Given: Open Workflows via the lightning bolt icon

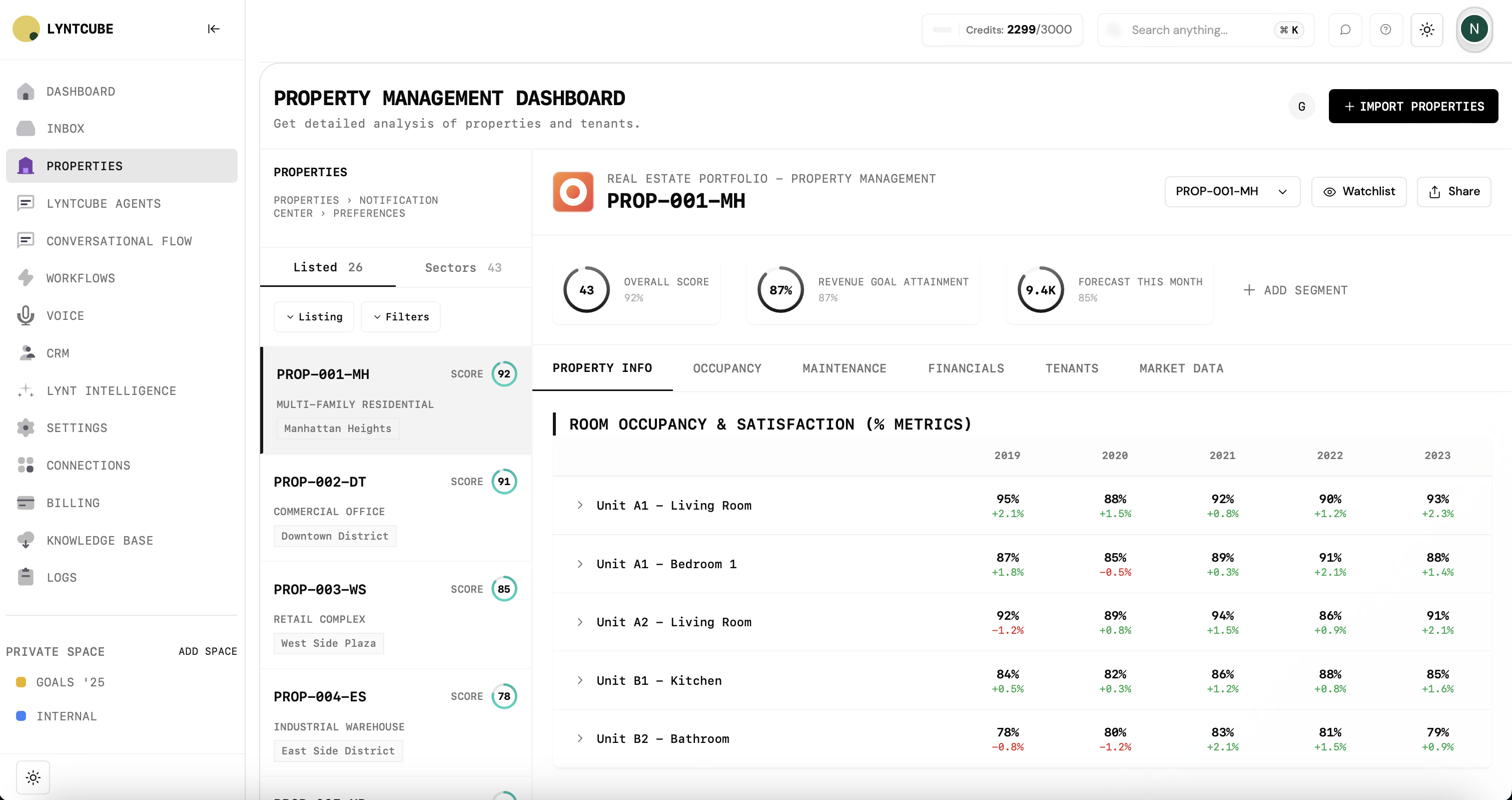Looking at the screenshot, I should click(x=25, y=278).
